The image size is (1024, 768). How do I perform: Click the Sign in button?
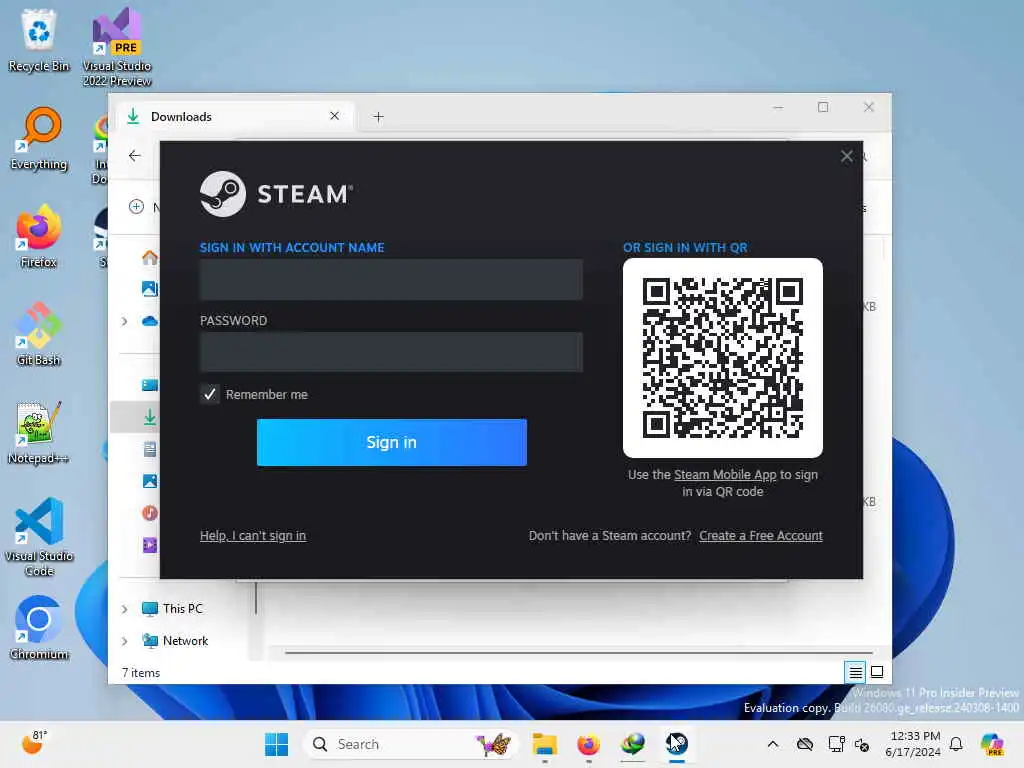[x=392, y=442]
